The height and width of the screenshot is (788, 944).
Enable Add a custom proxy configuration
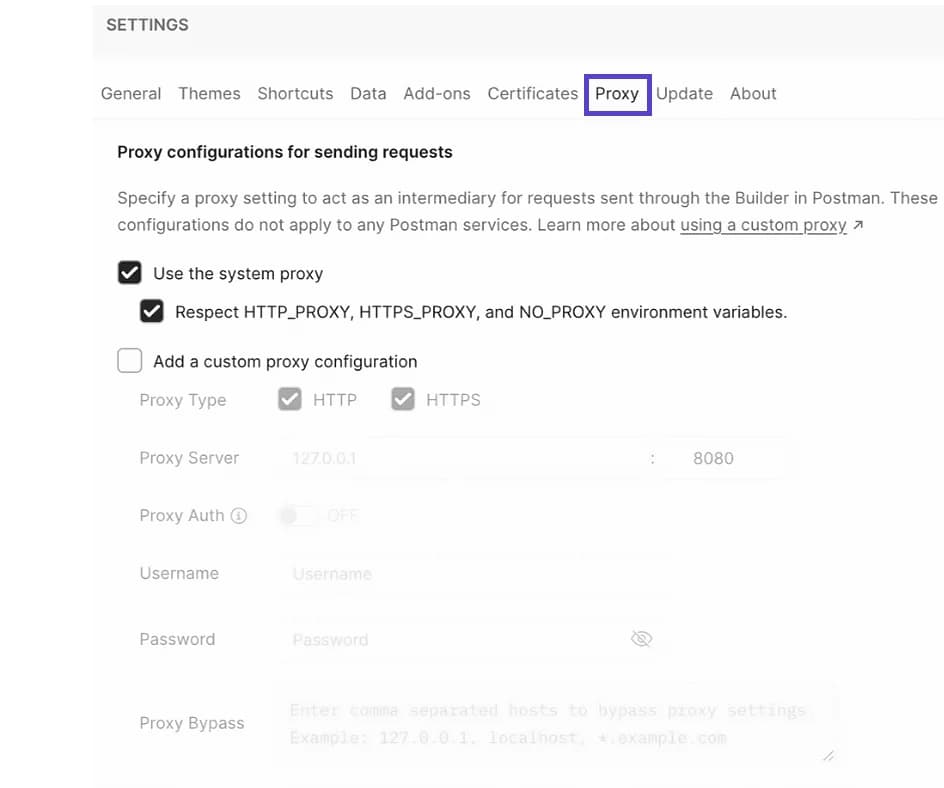(x=130, y=361)
